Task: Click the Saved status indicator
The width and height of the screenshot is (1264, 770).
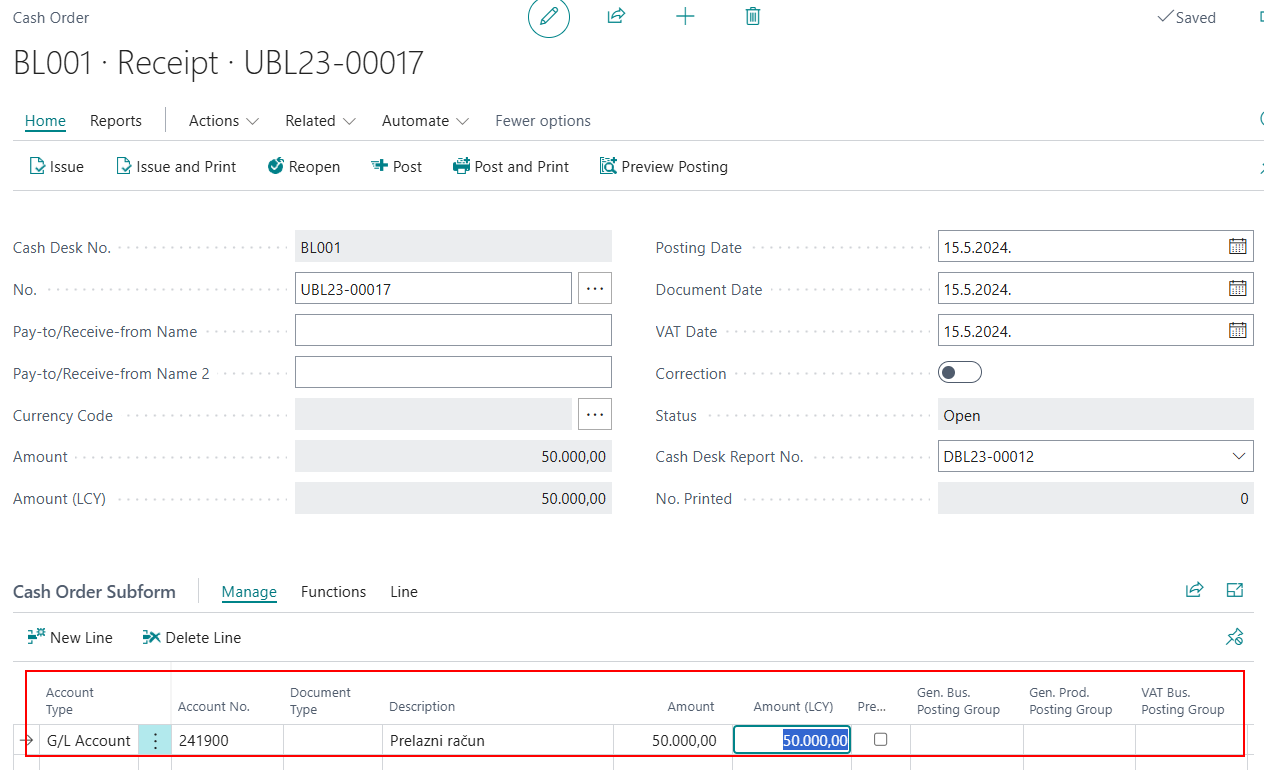Action: click(x=1186, y=17)
